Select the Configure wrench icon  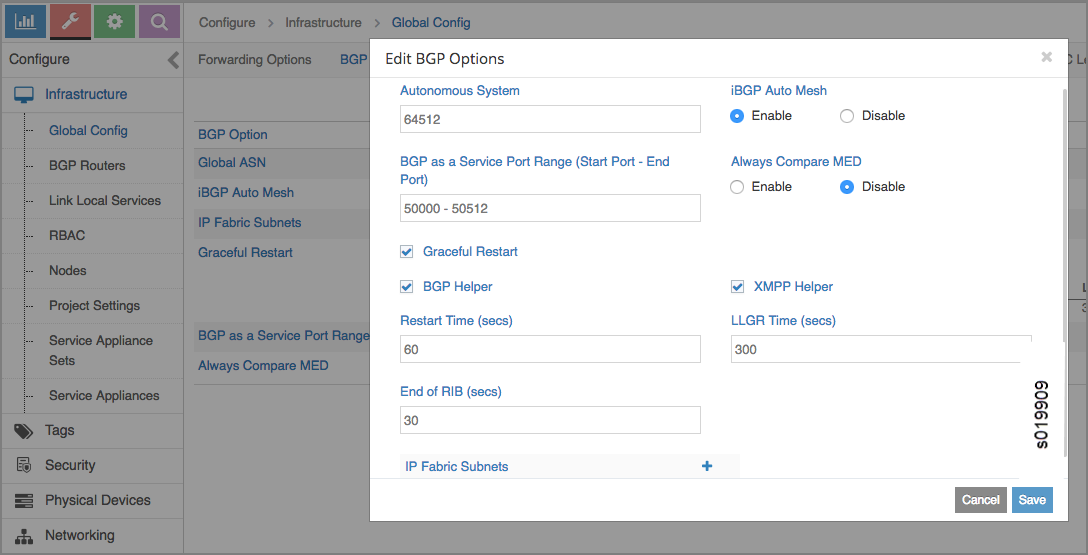pyautogui.click(x=71, y=21)
